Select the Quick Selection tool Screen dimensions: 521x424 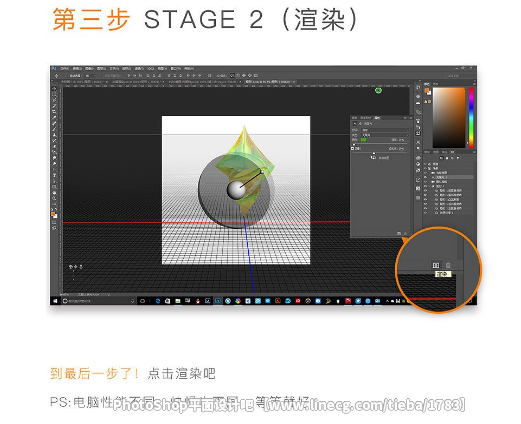pos(55,106)
